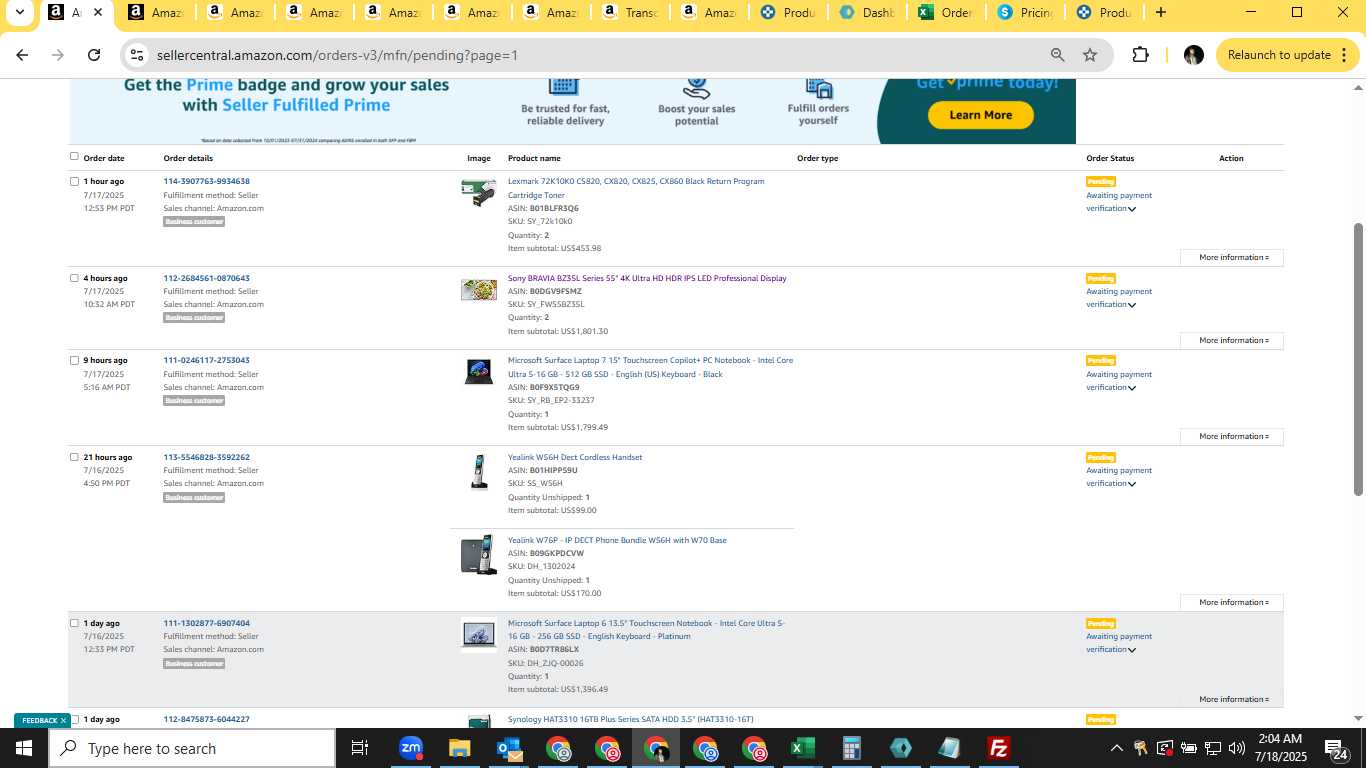Bookmark this page with the star icon

click(x=1090, y=55)
